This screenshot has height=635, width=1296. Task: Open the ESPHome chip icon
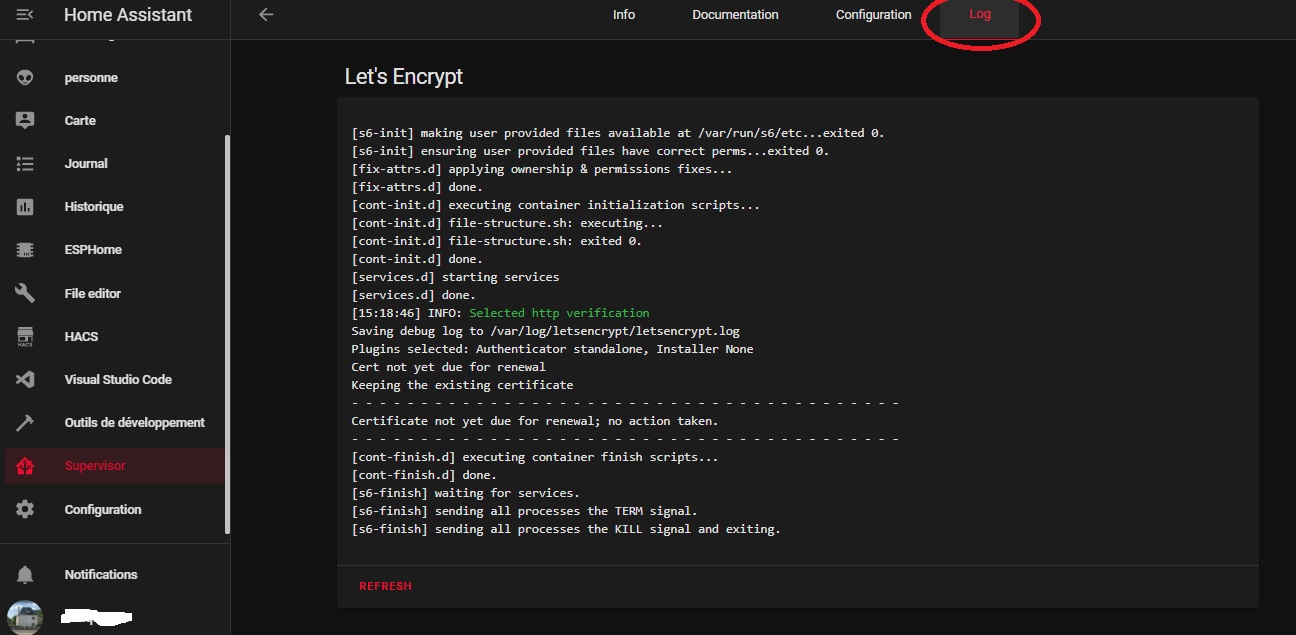click(x=25, y=250)
